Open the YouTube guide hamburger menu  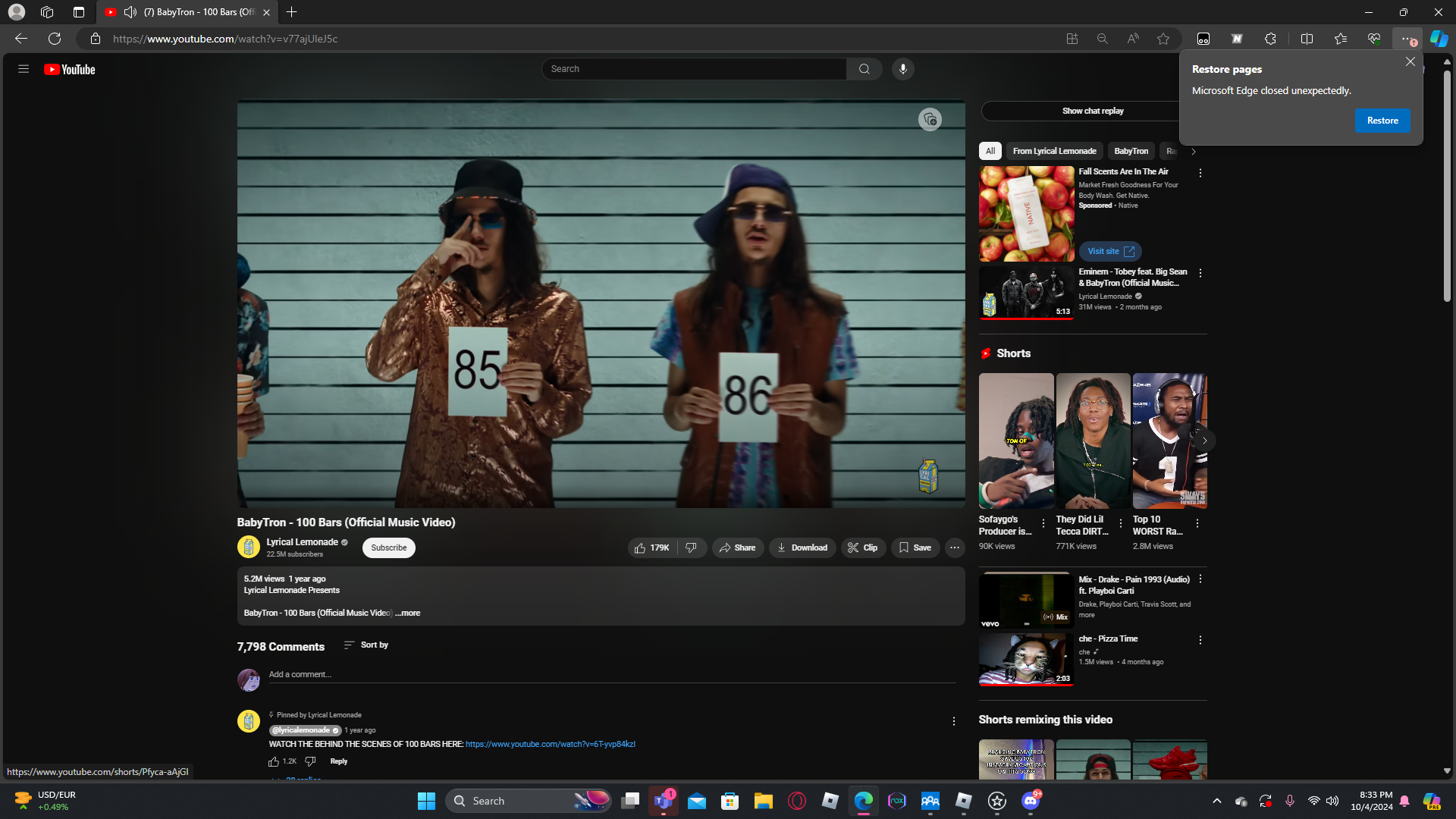24,69
